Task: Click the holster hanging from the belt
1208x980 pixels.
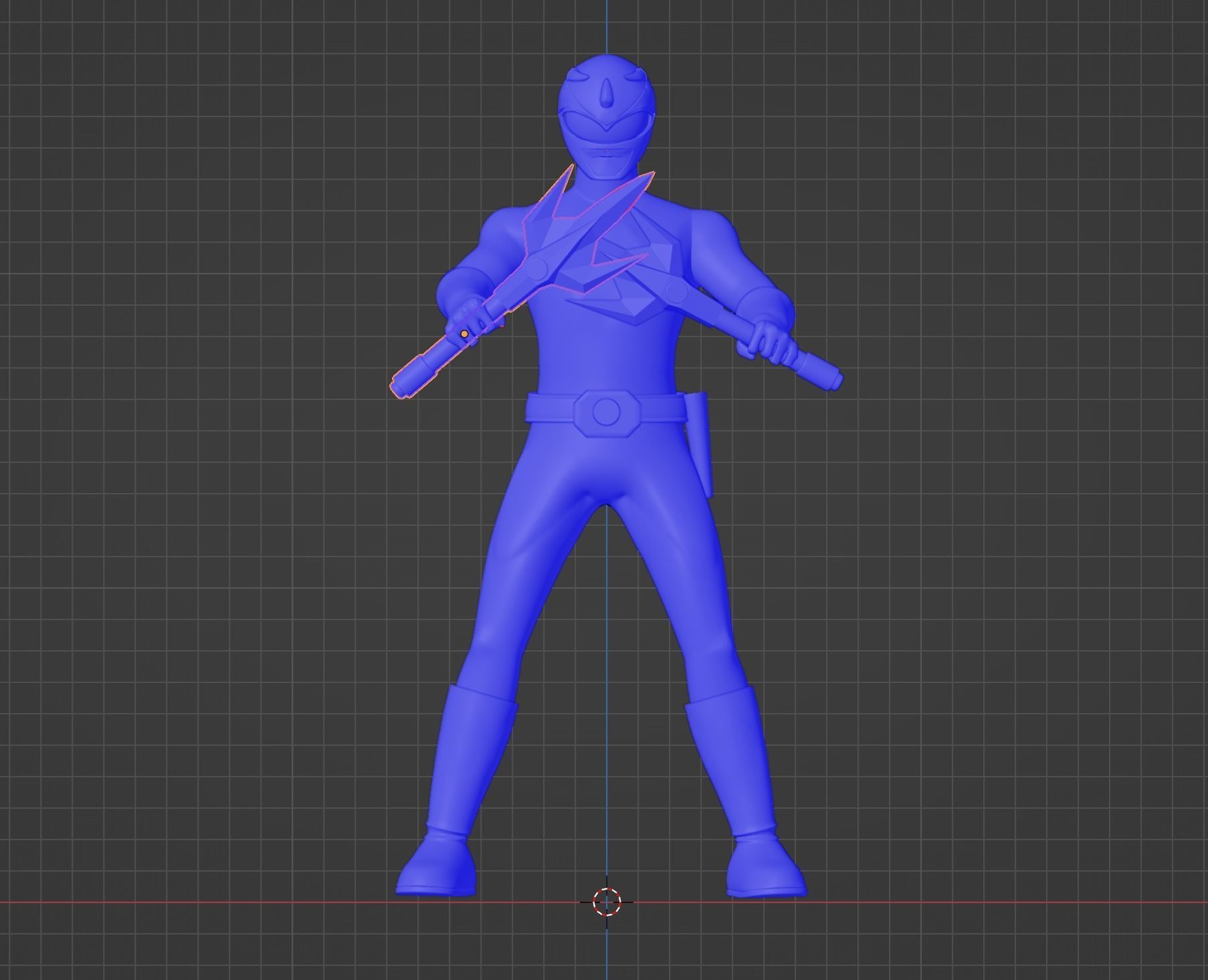Action: tap(699, 444)
